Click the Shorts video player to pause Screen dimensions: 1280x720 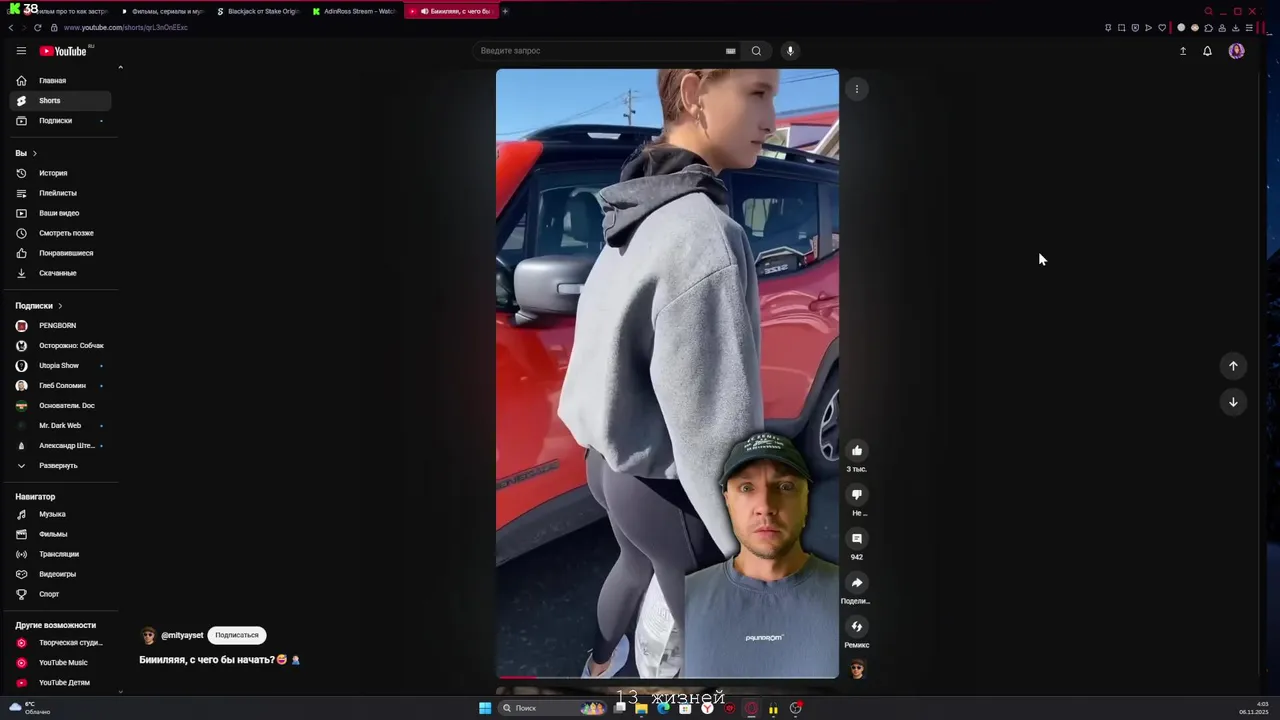click(x=667, y=374)
